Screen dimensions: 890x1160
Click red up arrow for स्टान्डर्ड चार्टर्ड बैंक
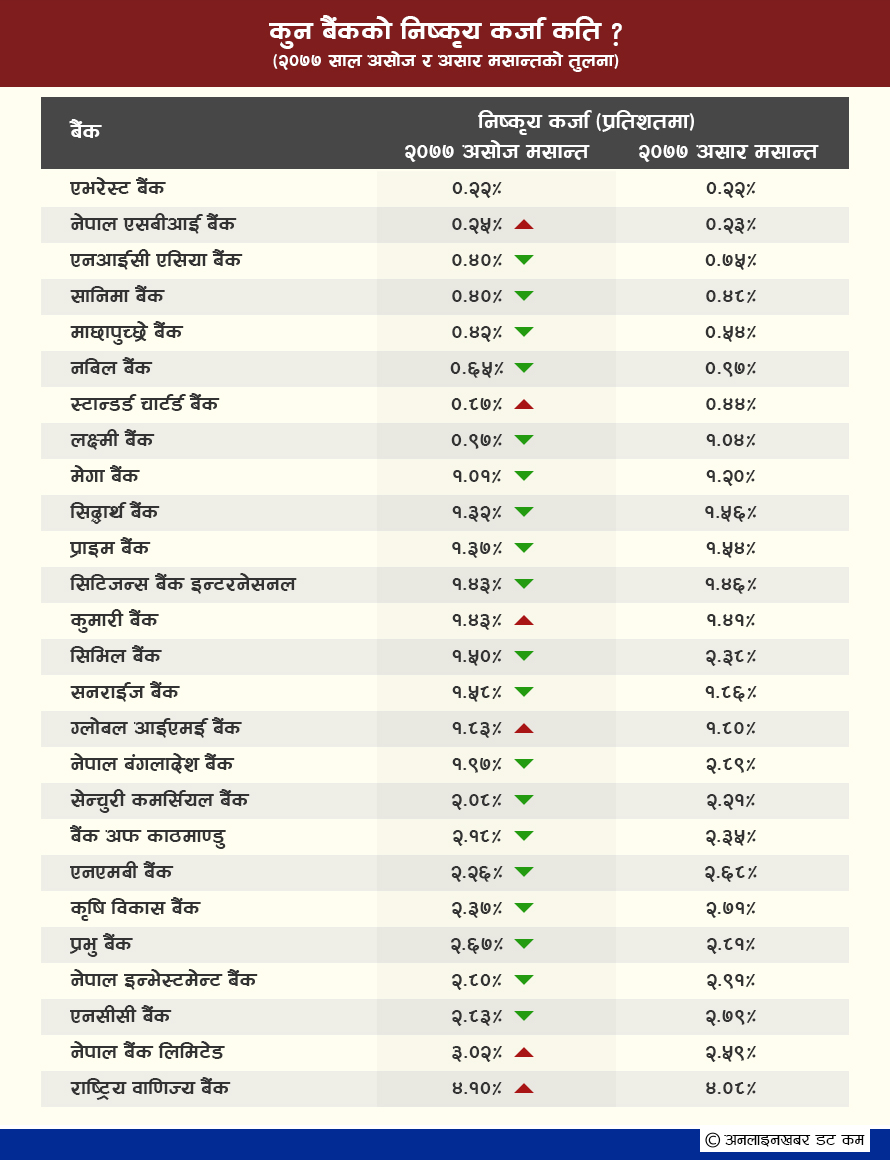click(524, 404)
